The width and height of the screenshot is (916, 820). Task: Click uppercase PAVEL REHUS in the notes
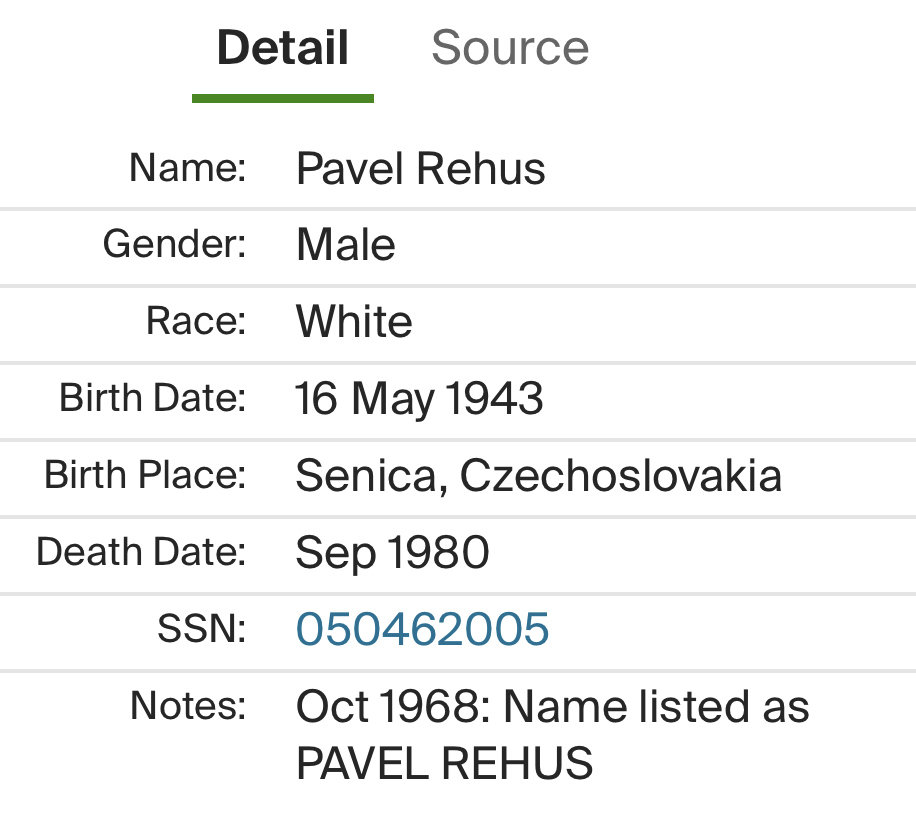point(444,764)
